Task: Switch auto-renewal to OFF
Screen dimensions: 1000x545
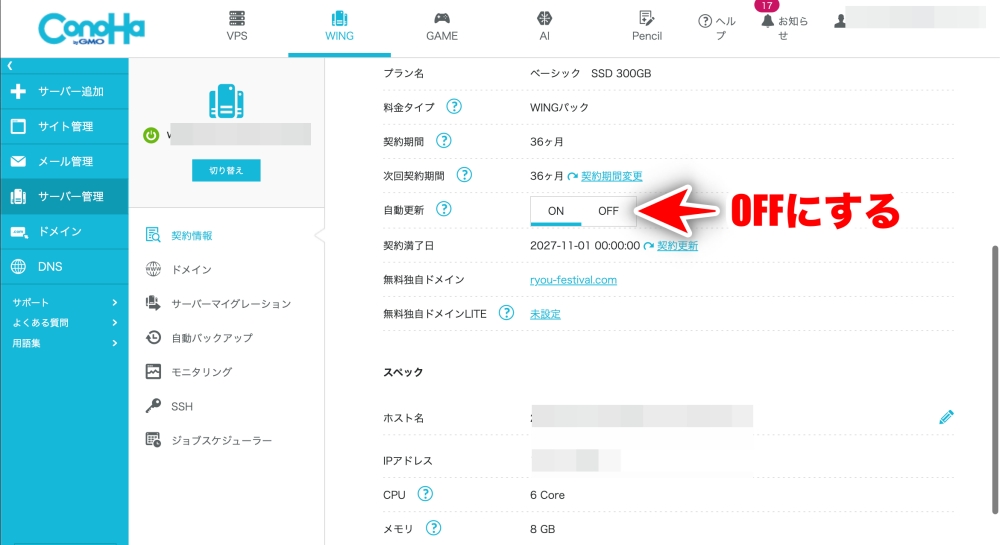Action: (608, 211)
